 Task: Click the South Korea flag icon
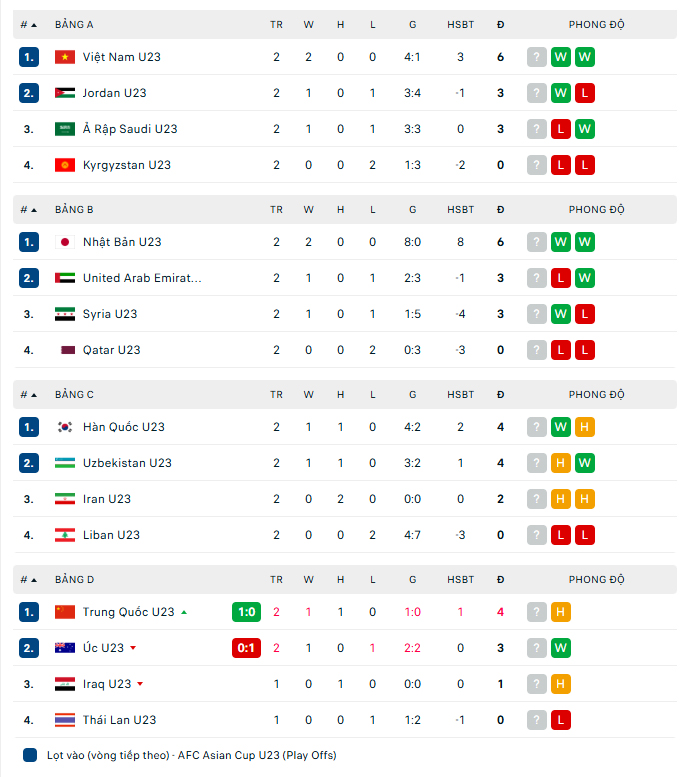click(x=65, y=427)
